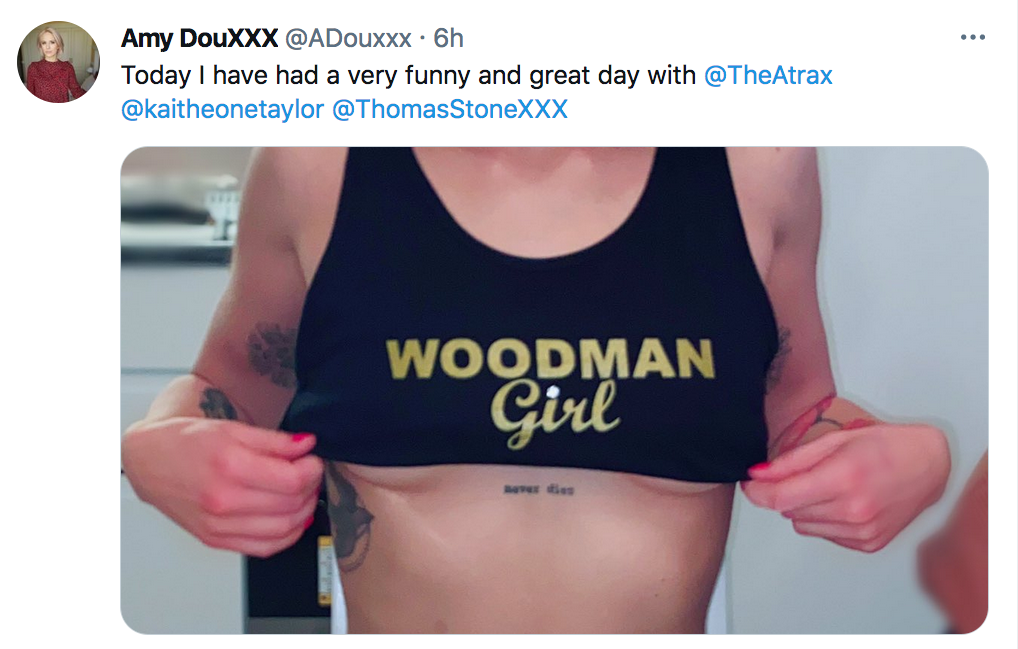Screen dimensions: 1018x649
Task: Open the attached photo in the tweet
Action: [x=554, y=390]
